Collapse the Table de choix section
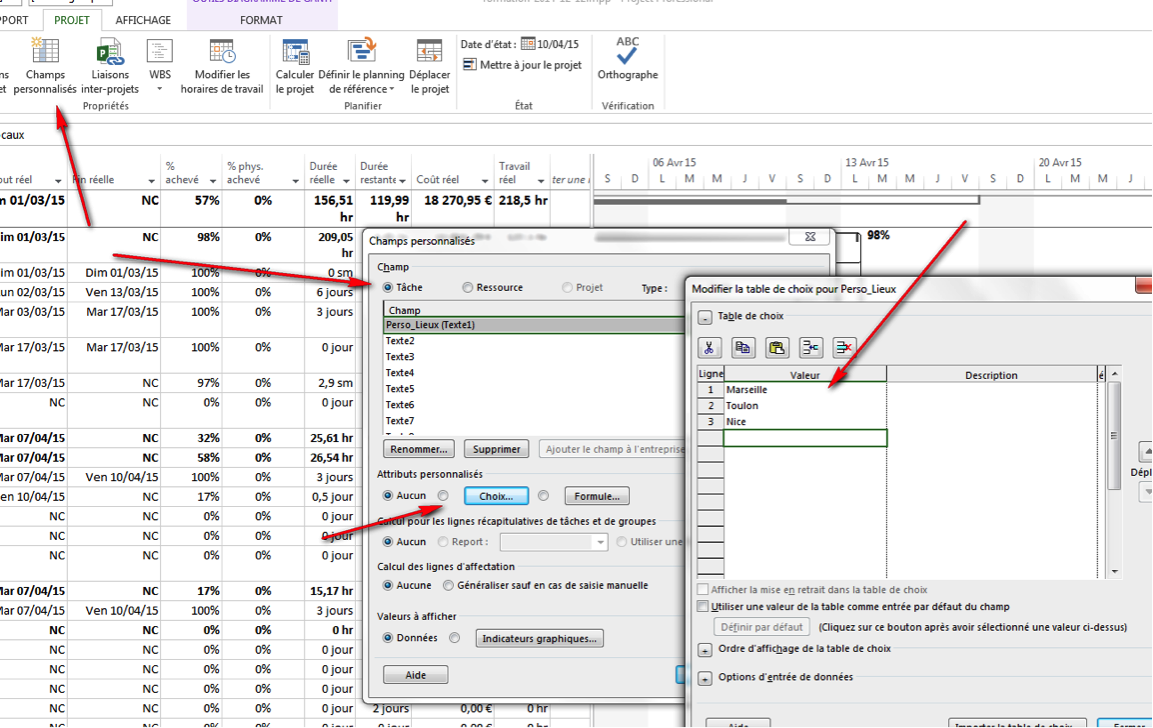 704,318
